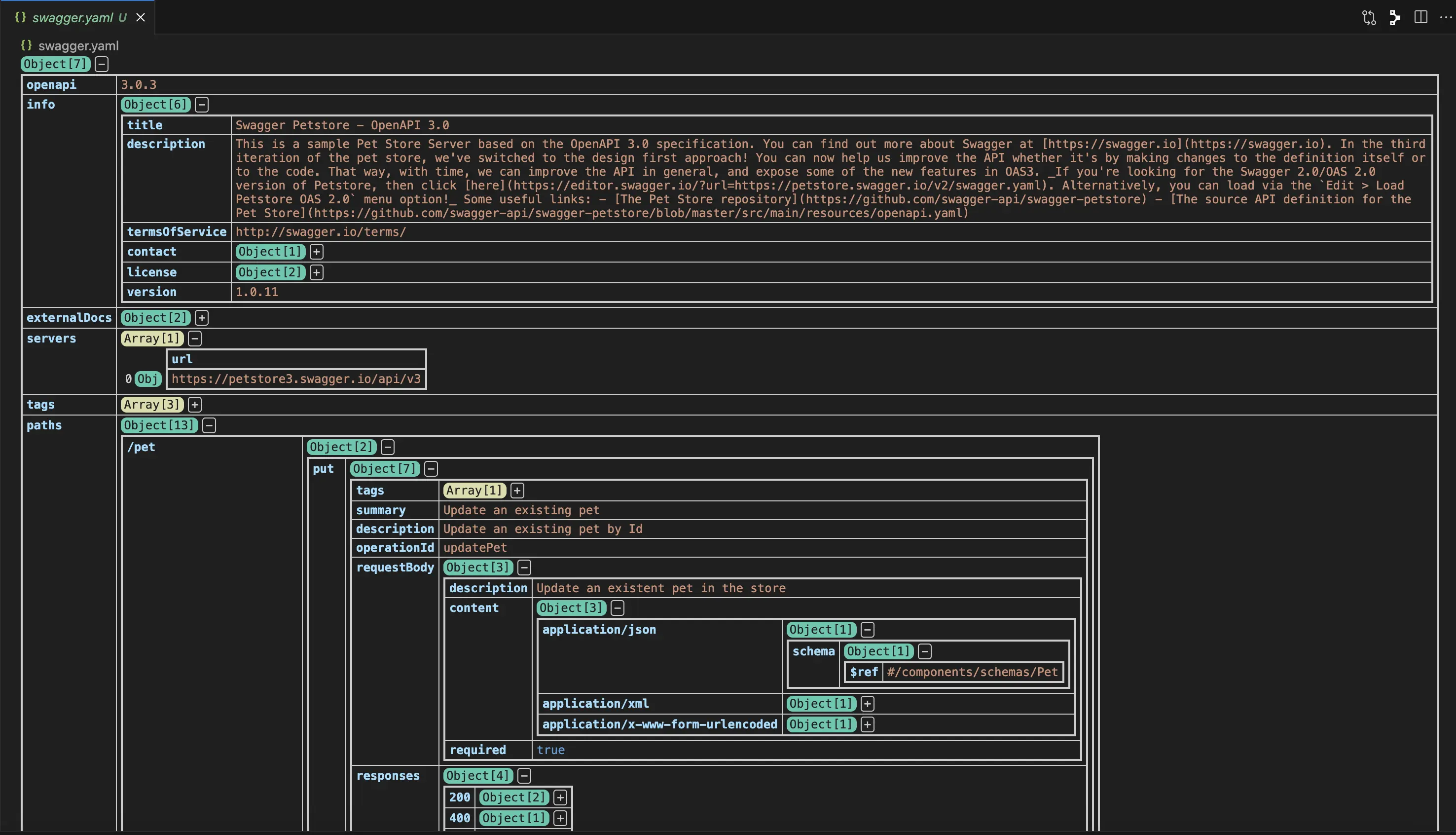Screen dimensions: 1456x835
Task: Expand the top-level tags Array[3] node
Action: [195, 404]
